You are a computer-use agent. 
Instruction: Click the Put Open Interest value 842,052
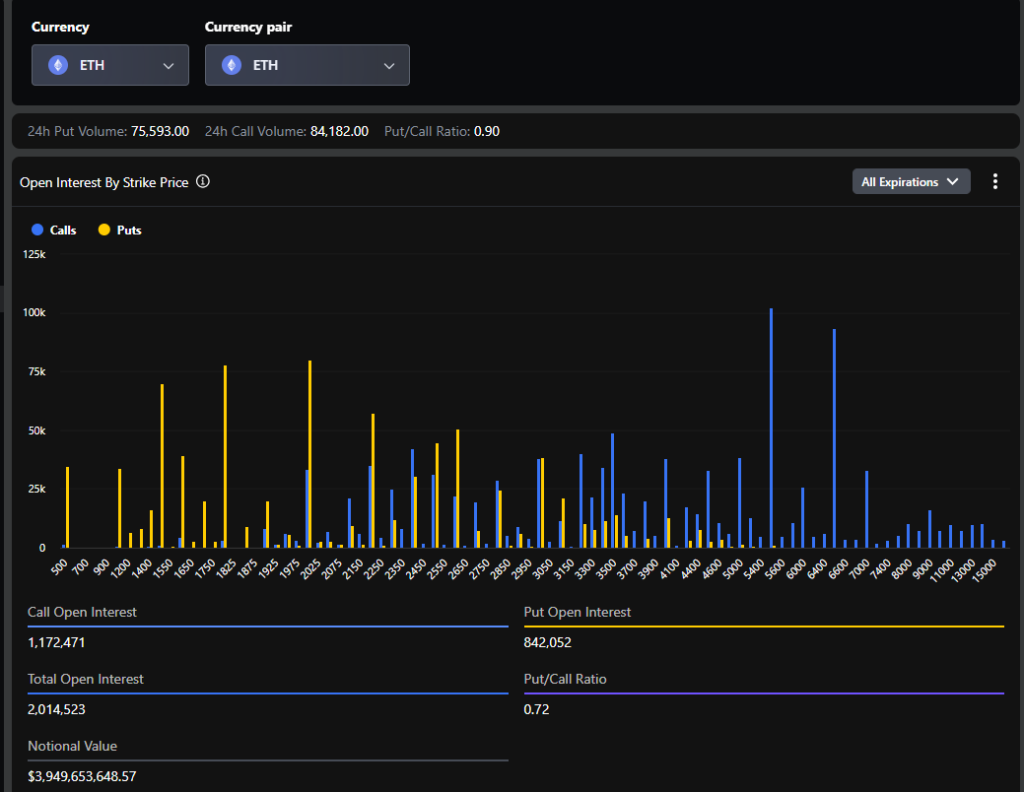point(547,642)
